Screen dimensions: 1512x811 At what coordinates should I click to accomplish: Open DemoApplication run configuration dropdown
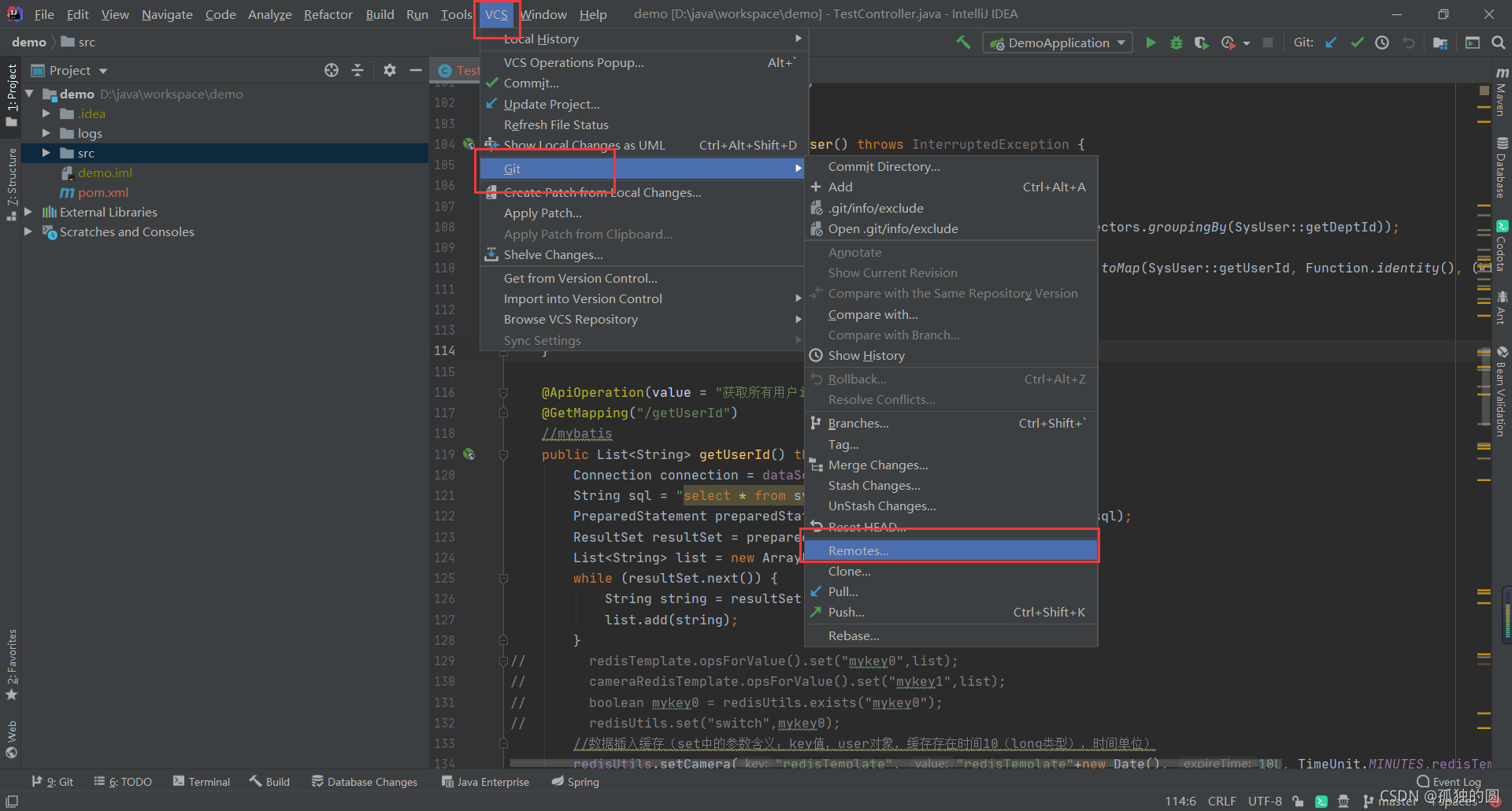click(1058, 43)
